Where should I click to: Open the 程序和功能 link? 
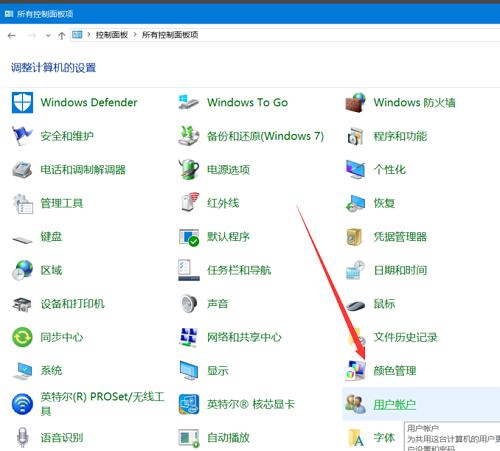tap(400, 136)
